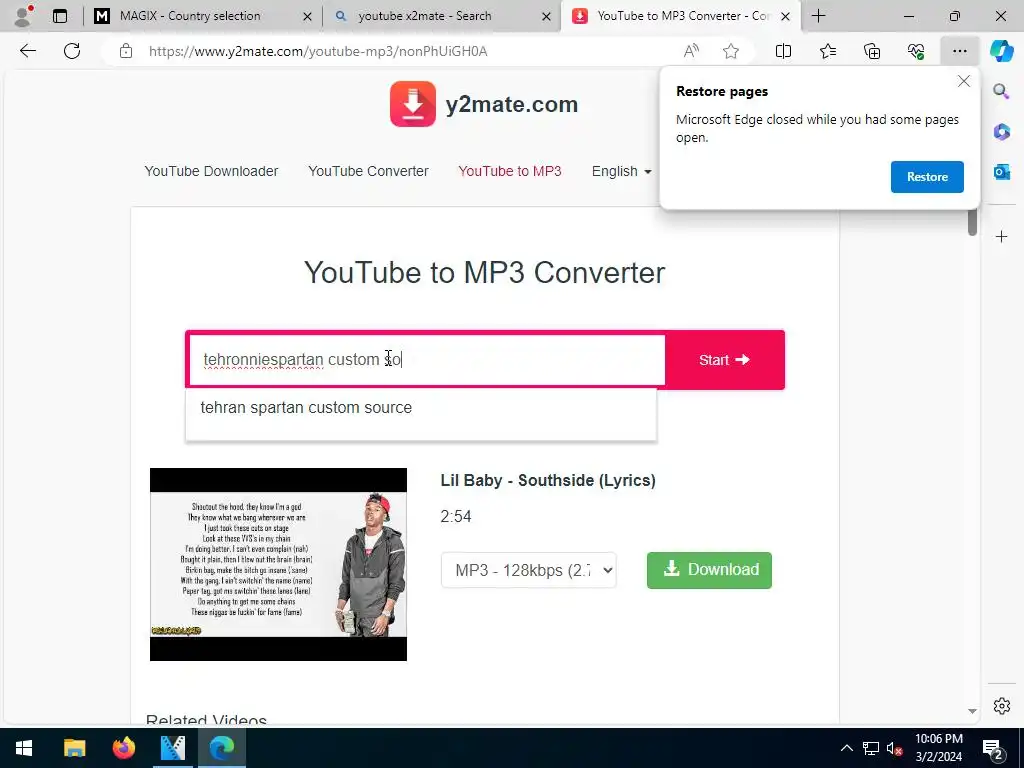Refresh the y2mate page
This screenshot has width=1024, height=768.
coord(72,51)
